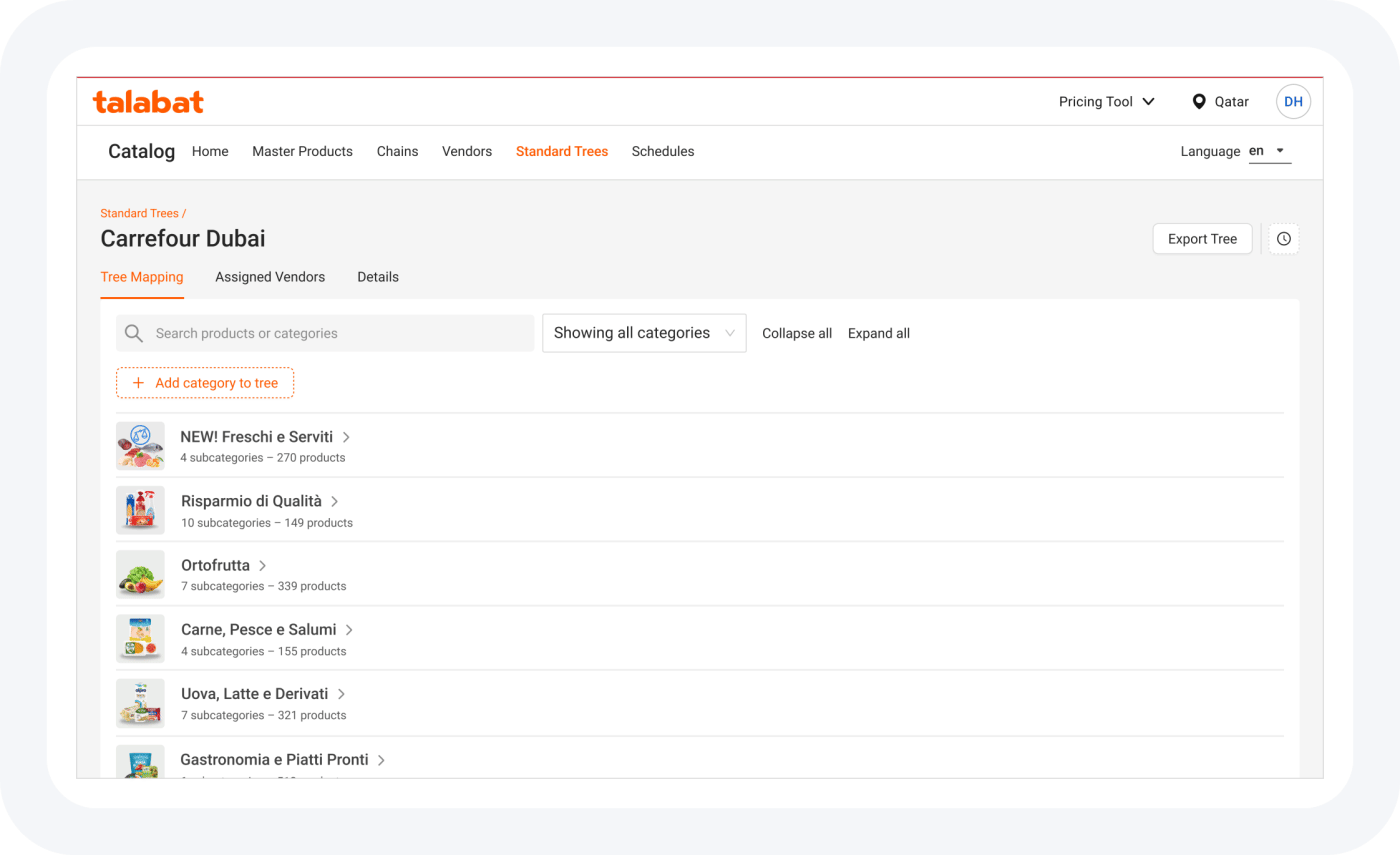Open the DH user avatar
This screenshot has width=1400, height=855.
click(1293, 102)
